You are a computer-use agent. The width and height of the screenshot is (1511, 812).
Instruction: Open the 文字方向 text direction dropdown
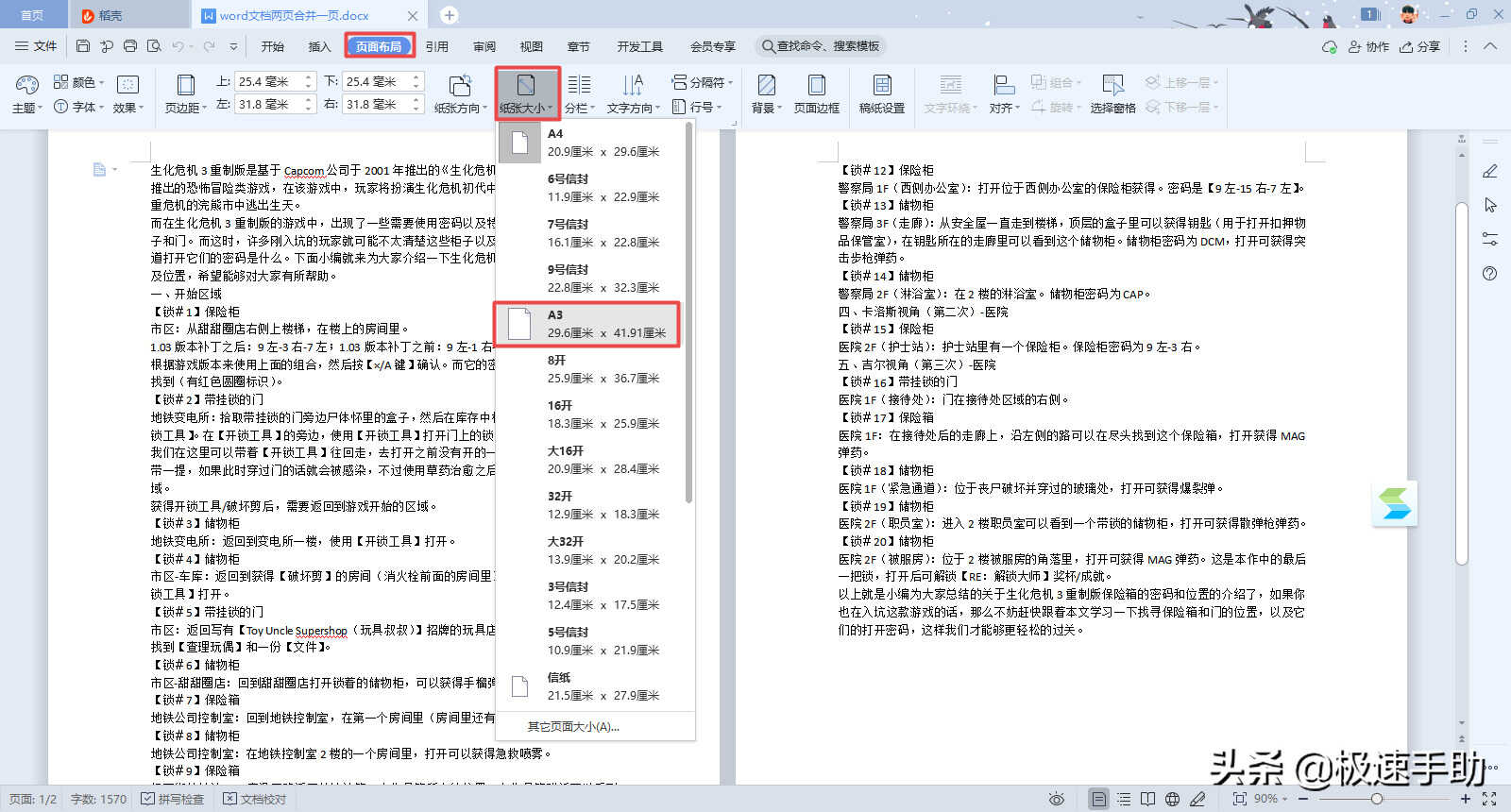633,94
